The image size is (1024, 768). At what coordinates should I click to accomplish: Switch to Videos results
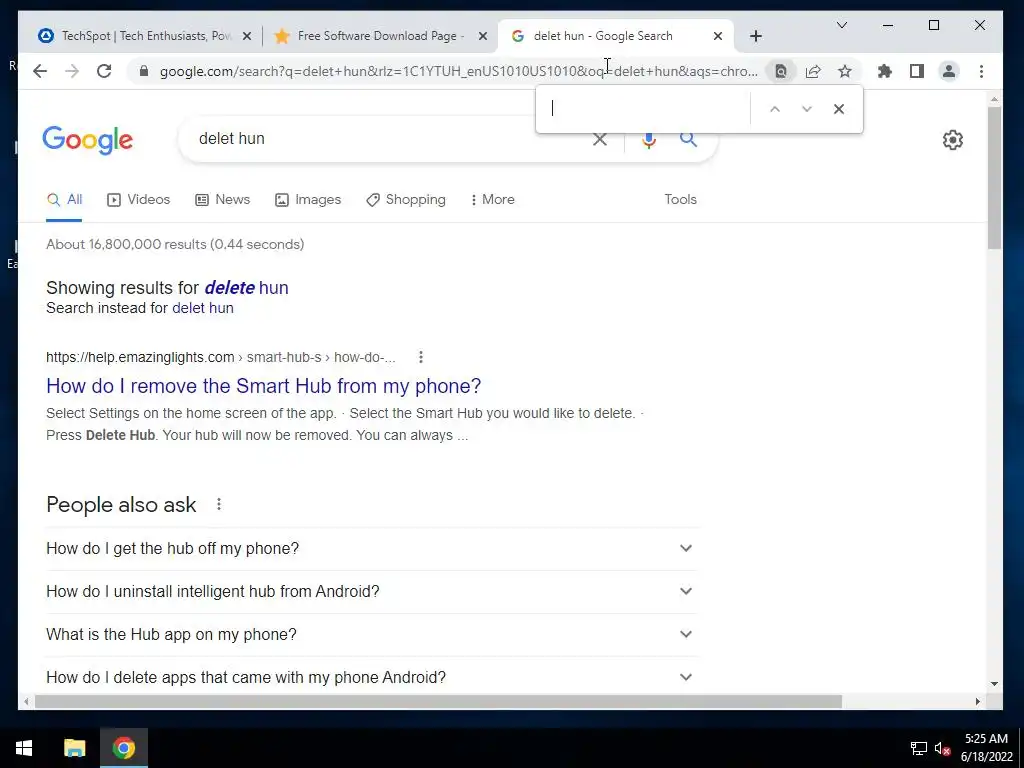point(138,200)
